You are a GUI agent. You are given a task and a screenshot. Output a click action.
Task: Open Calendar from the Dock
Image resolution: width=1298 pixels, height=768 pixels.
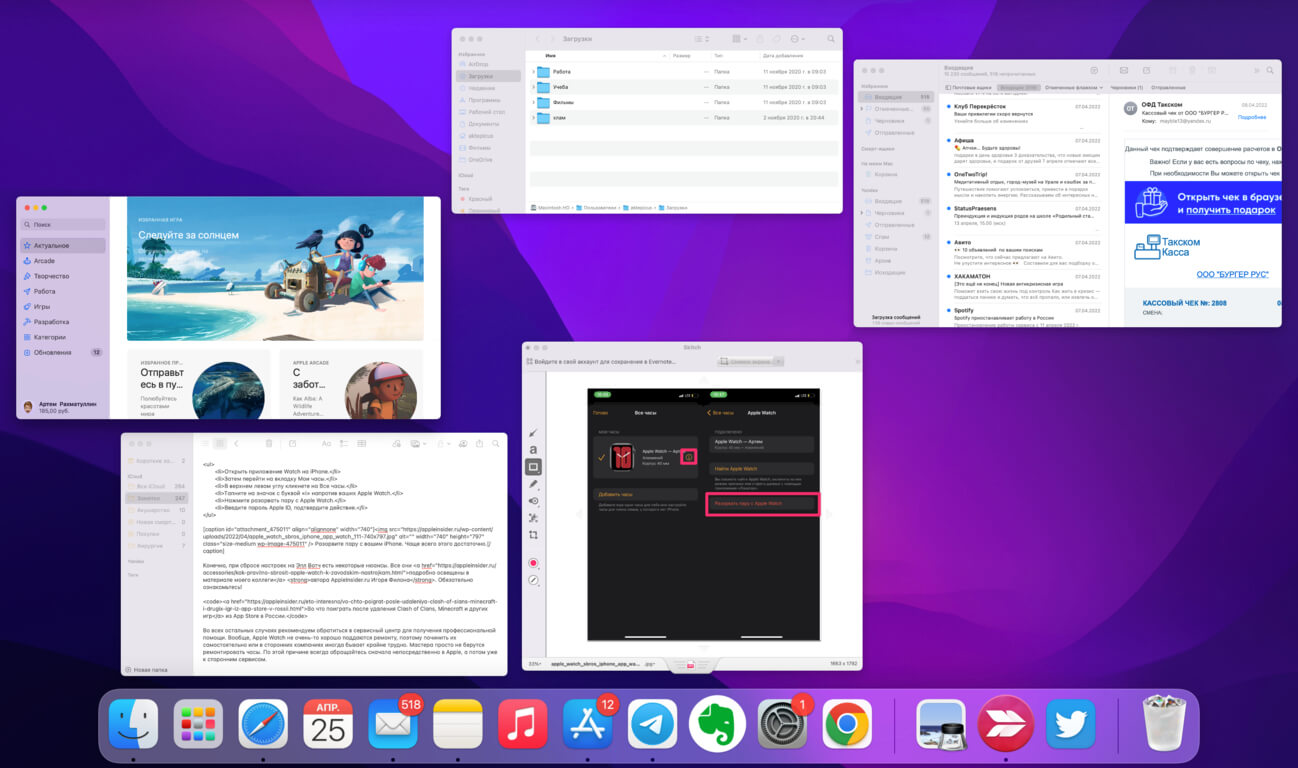pos(328,724)
